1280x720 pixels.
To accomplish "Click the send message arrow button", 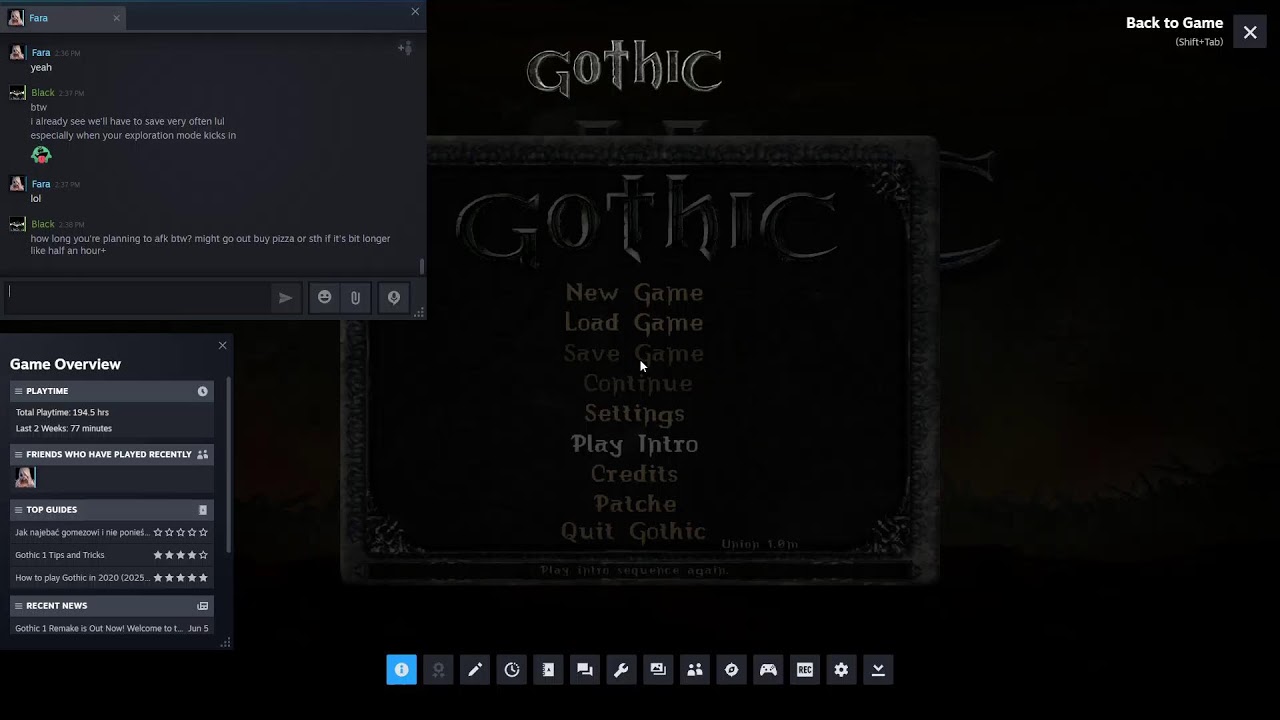I will point(285,297).
